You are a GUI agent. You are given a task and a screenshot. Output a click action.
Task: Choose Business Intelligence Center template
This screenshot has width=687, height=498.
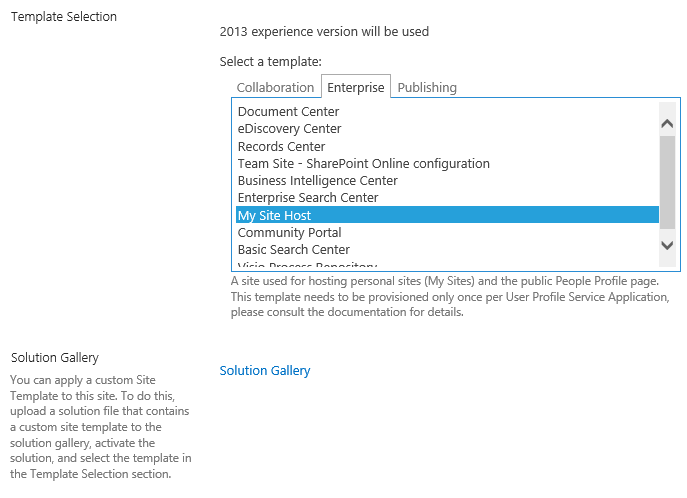(447, 180)
